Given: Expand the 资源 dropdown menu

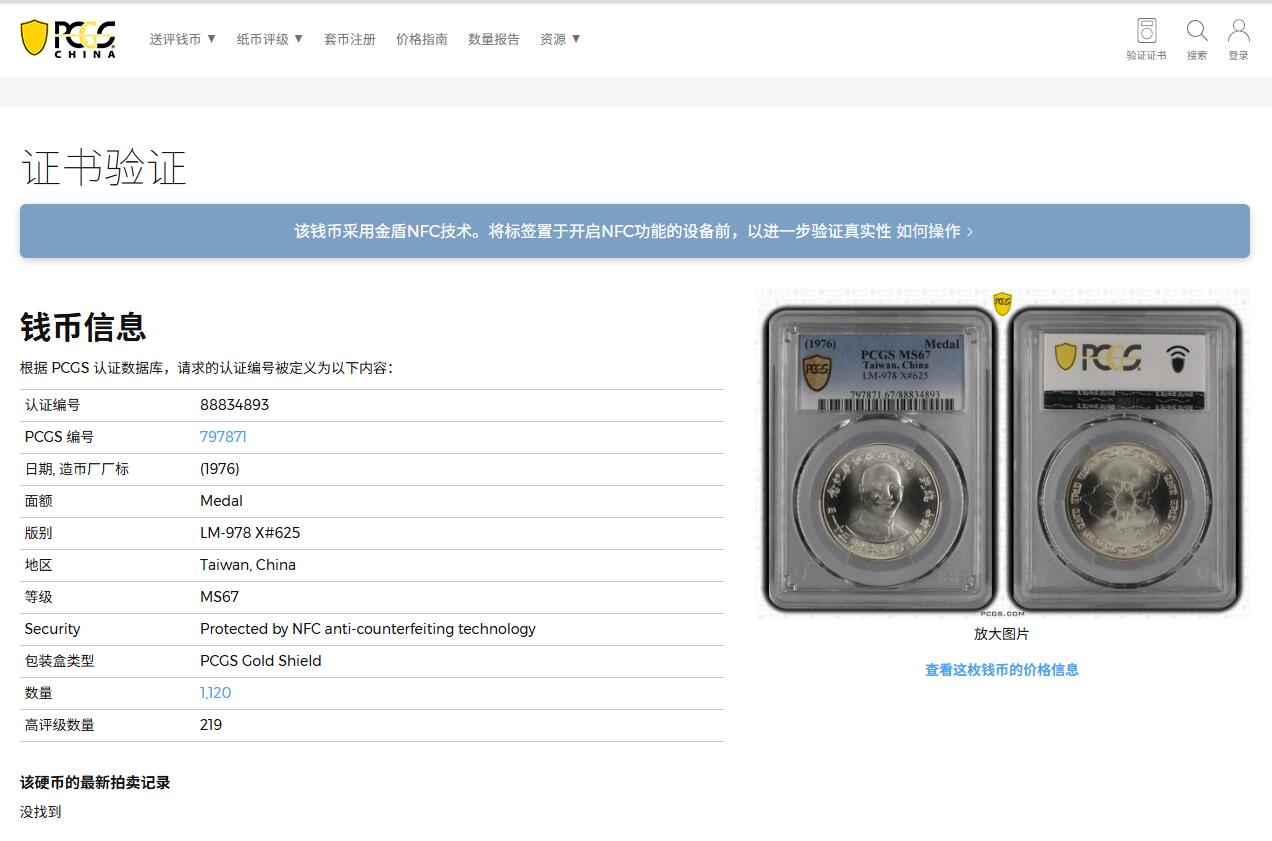Looking at the screenshot, I should tap(560, 39).
